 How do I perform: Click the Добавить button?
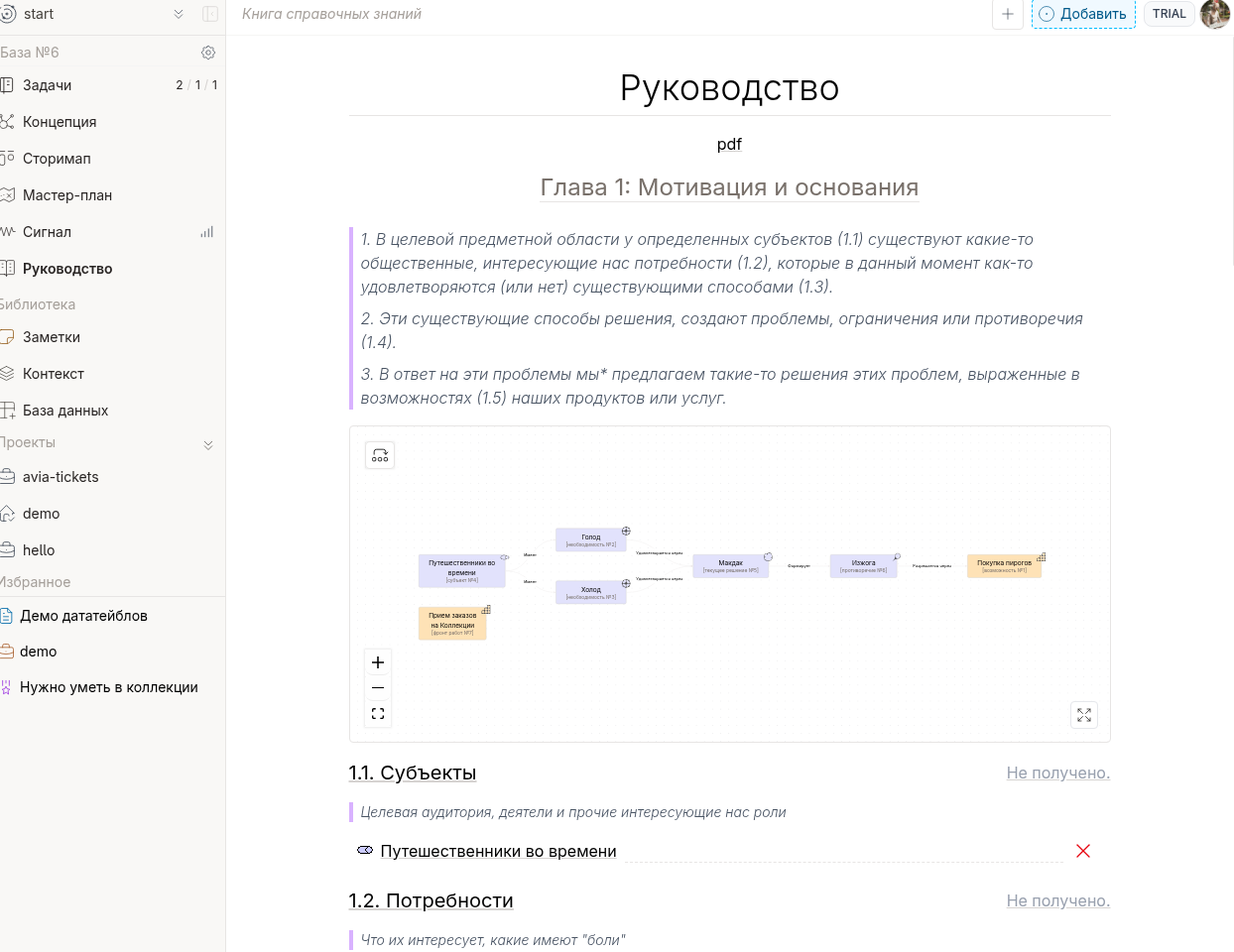click(1083, 14)
